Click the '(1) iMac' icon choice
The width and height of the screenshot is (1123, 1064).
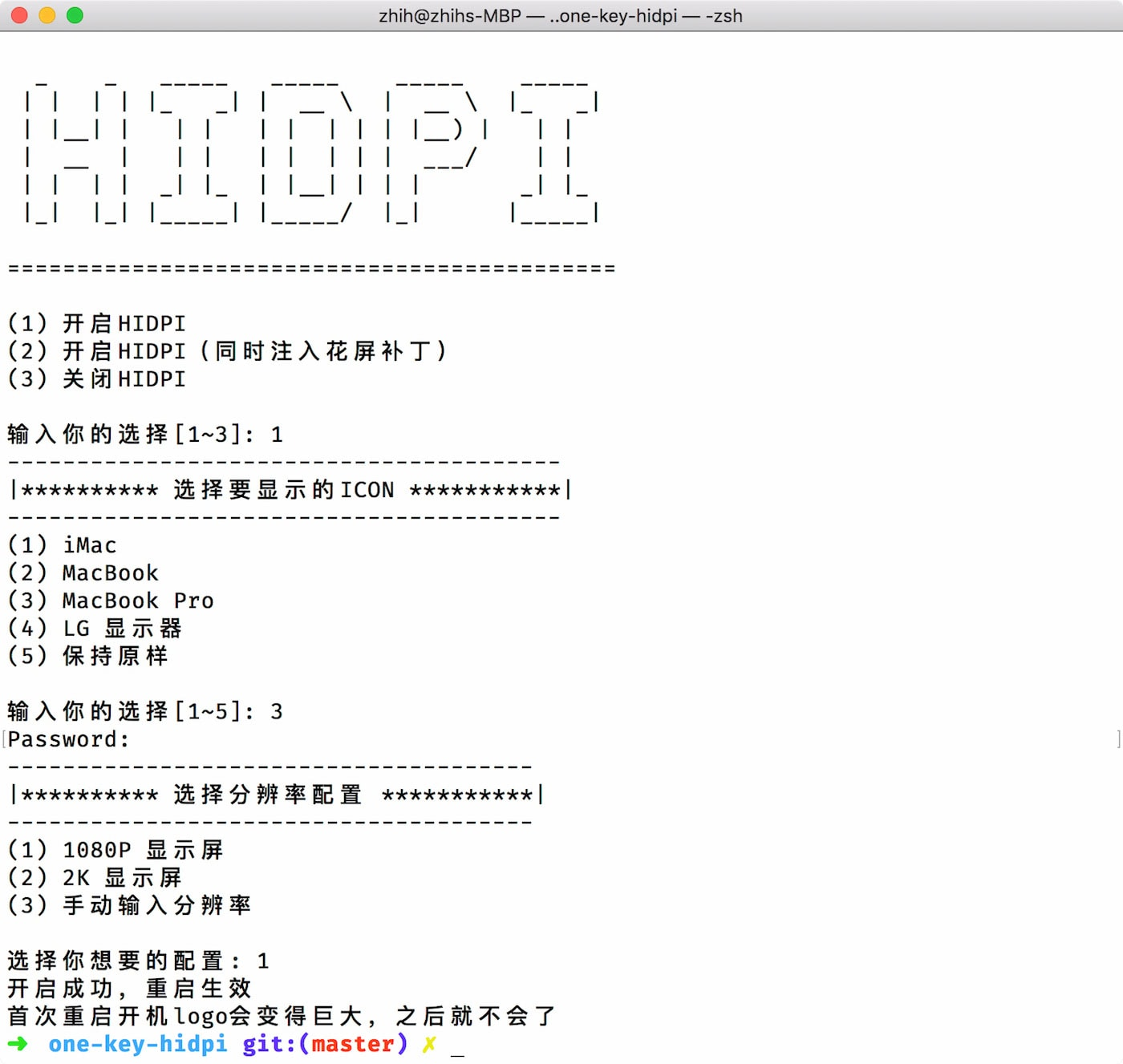pyautogui.click(x=63, y=544)
